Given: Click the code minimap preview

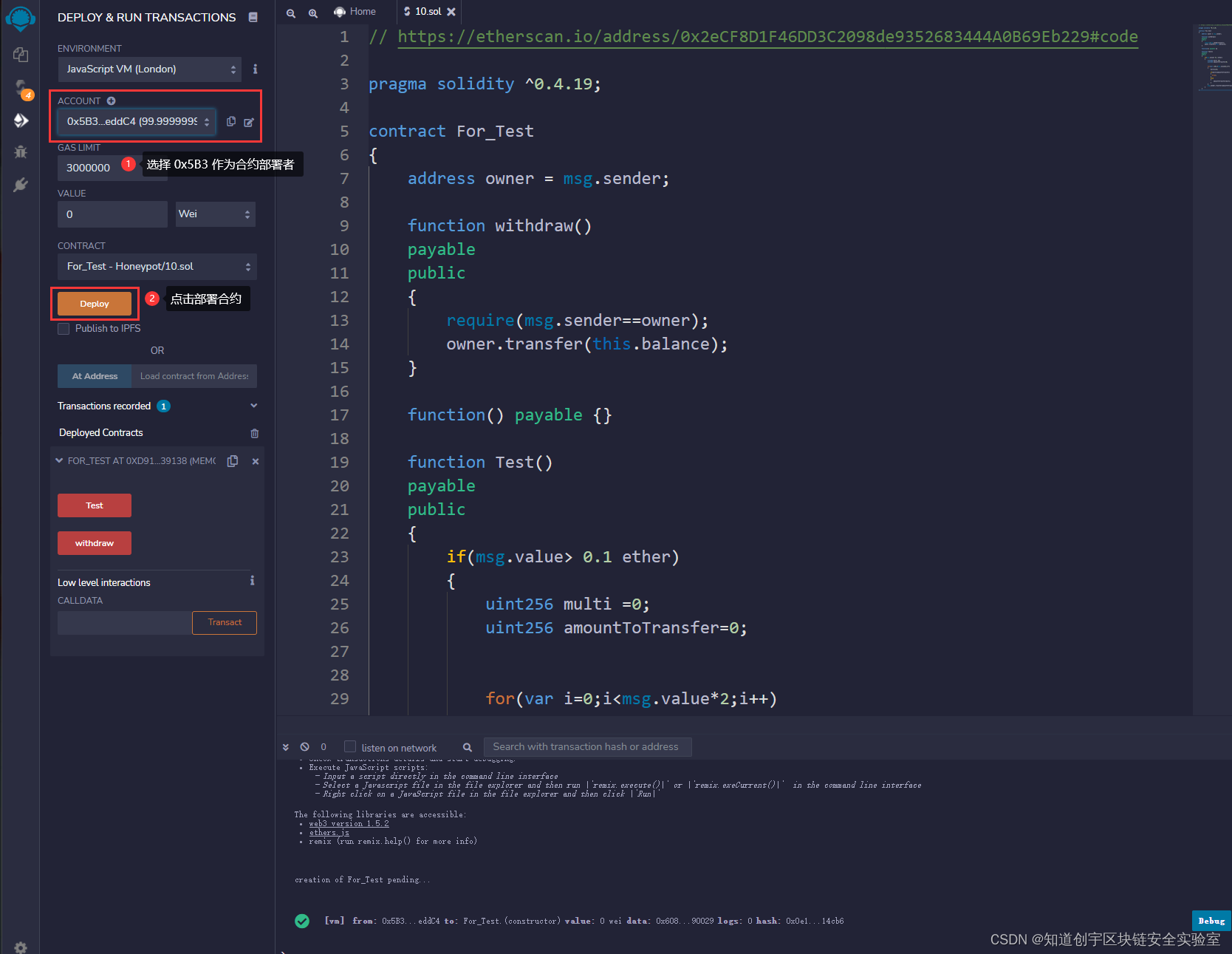Looking at the screenshot, I should click(1213, 59).
